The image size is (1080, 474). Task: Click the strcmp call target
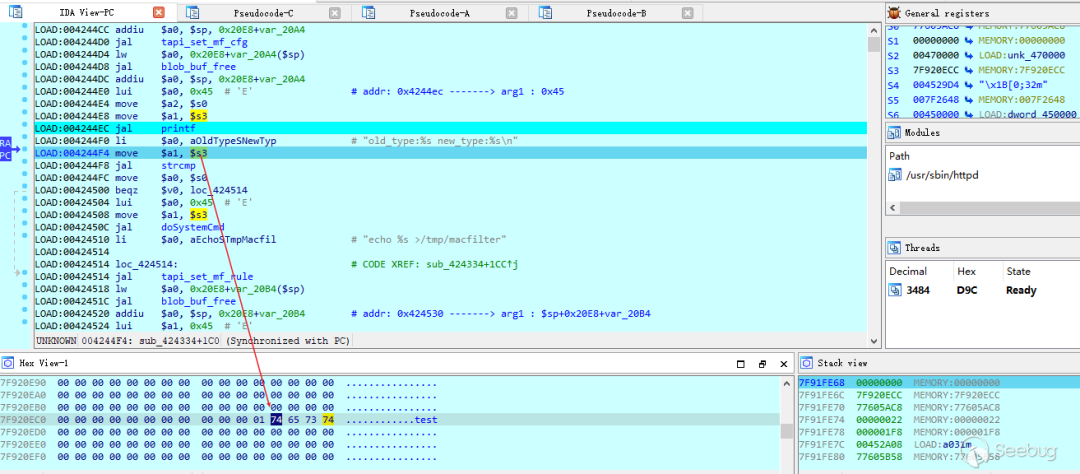(x=178, y=166)
